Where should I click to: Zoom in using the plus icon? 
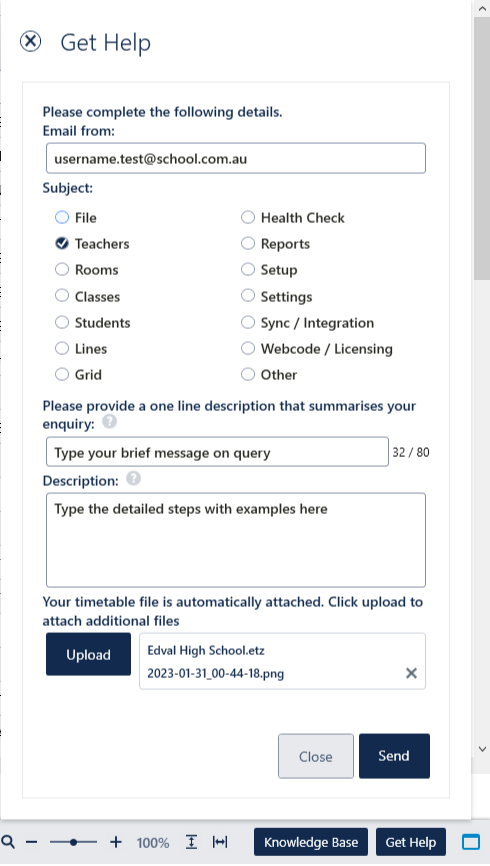[115, 842]
